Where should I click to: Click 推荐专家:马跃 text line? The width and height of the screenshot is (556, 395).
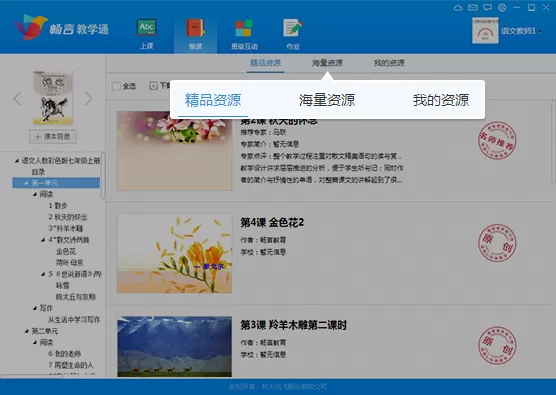click(263, 132)
